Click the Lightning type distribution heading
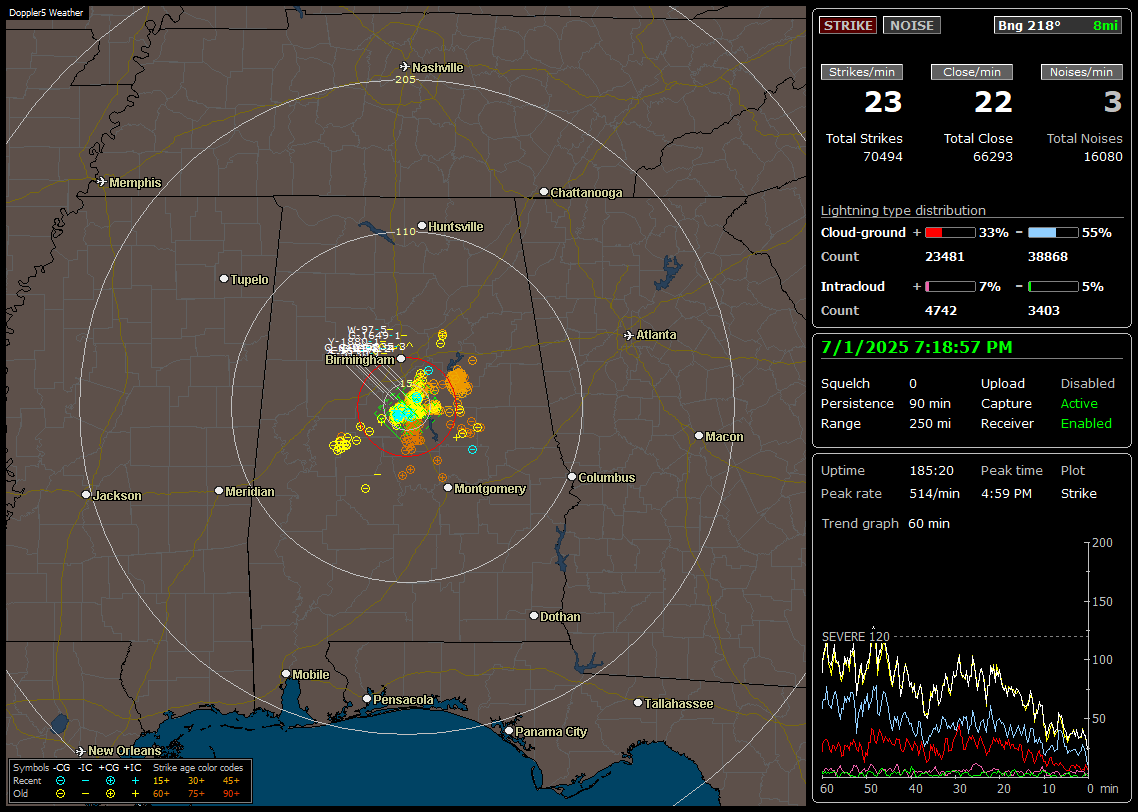 [903, 210]
